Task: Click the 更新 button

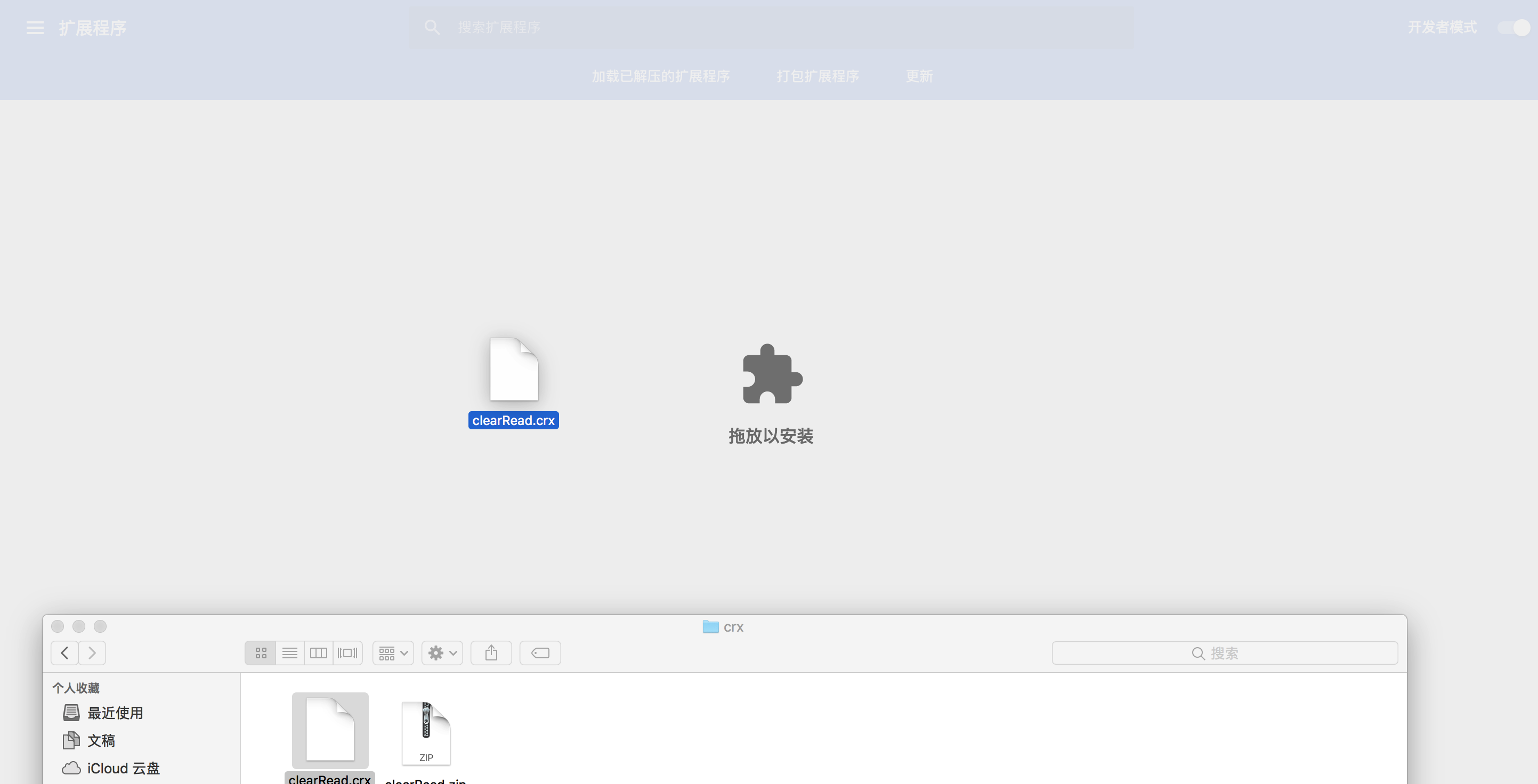Action: coord(919,76)
